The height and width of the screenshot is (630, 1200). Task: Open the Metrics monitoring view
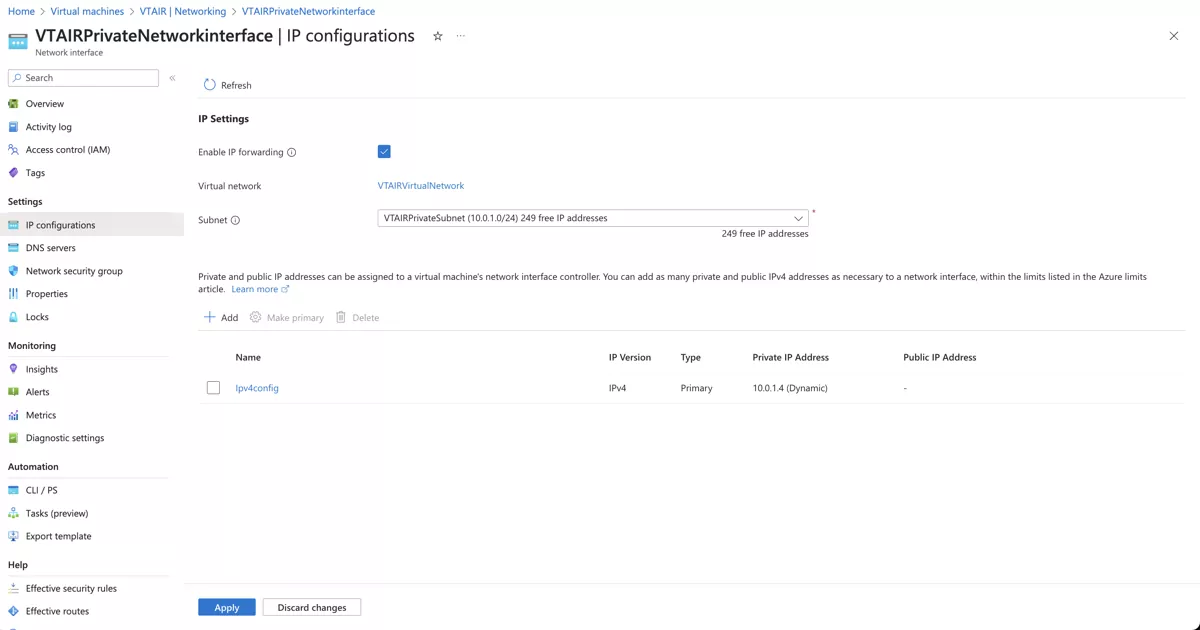coord(44,415)
